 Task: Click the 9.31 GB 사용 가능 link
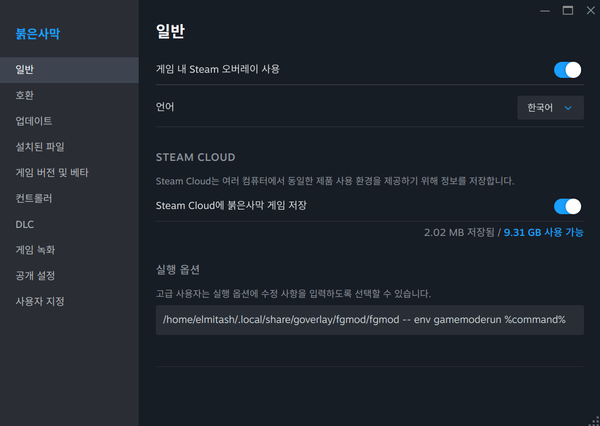(x=543, y=232)
